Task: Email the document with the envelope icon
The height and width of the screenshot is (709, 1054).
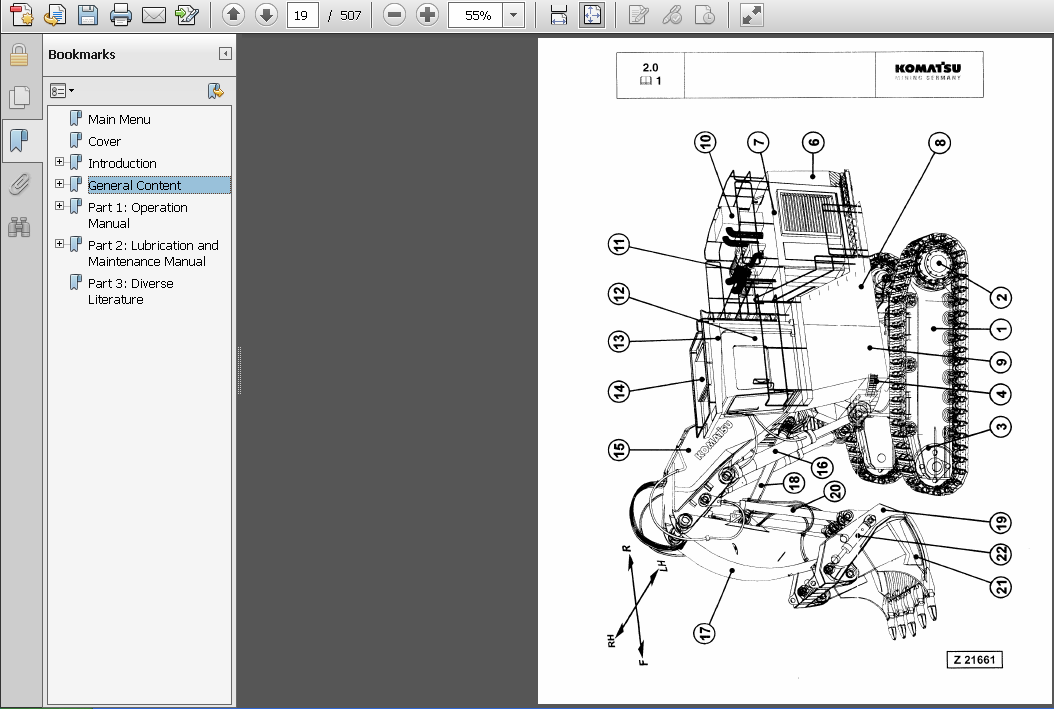Action: click(154, 15)
